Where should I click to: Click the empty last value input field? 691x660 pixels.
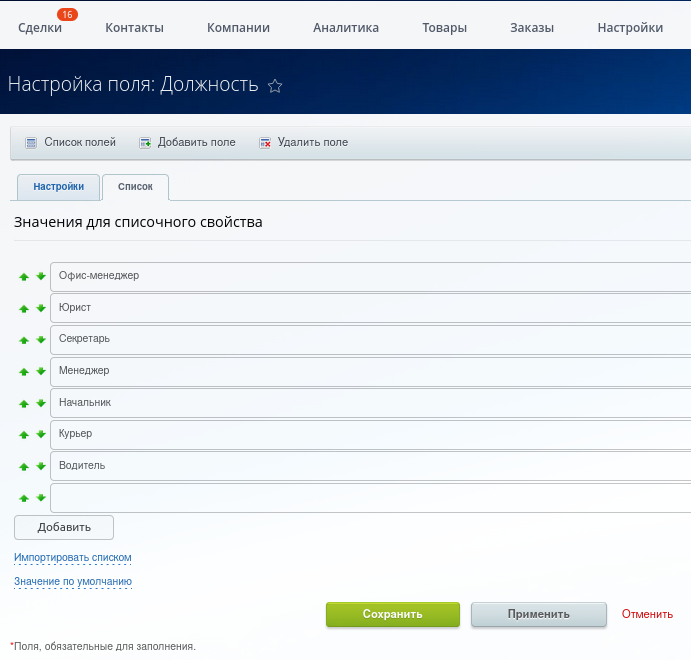(x=370, y=498)
